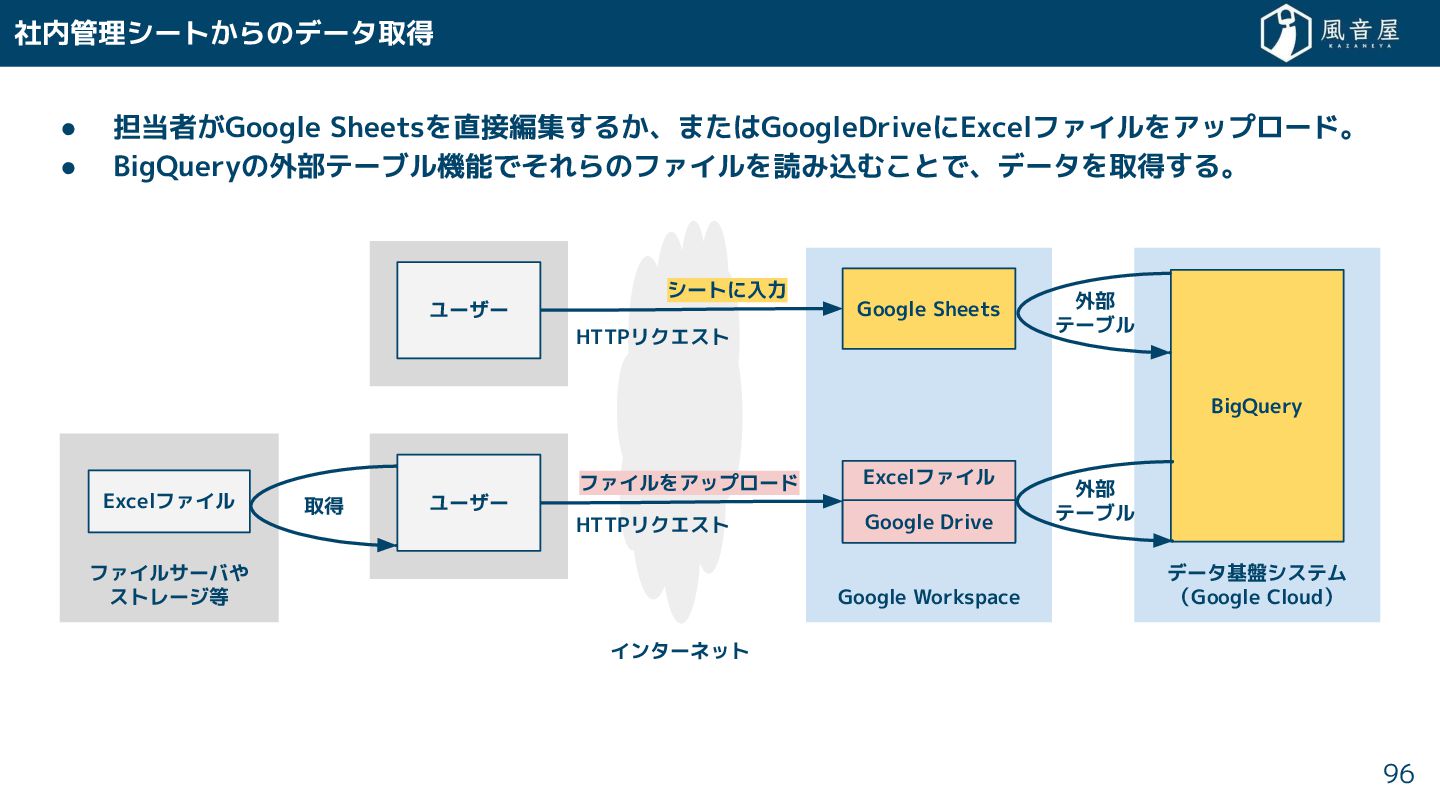This screenshot has width=1440, height=810.
Task: Click the データ基盤システム (Google Cloud) caption
Action: (x=1256, y=585)
